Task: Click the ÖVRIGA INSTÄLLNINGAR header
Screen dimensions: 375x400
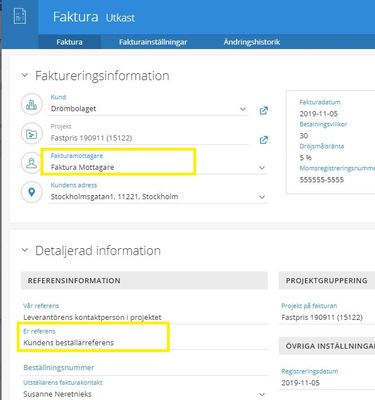Action: point(327,346)
